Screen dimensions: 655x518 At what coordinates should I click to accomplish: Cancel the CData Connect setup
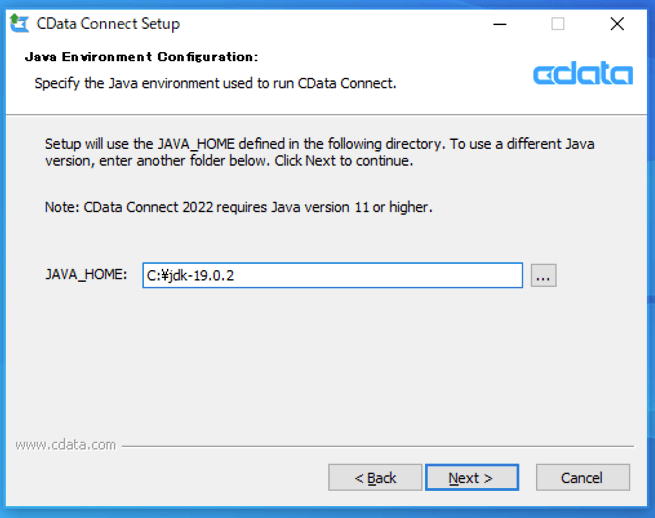583,477
